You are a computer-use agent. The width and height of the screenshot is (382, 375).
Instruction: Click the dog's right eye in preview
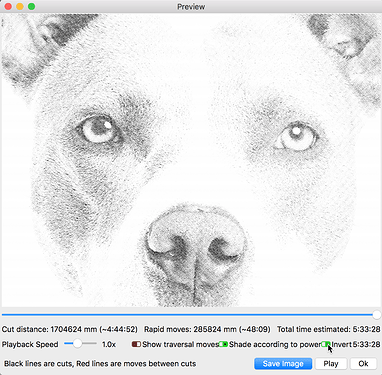point(296,136)
